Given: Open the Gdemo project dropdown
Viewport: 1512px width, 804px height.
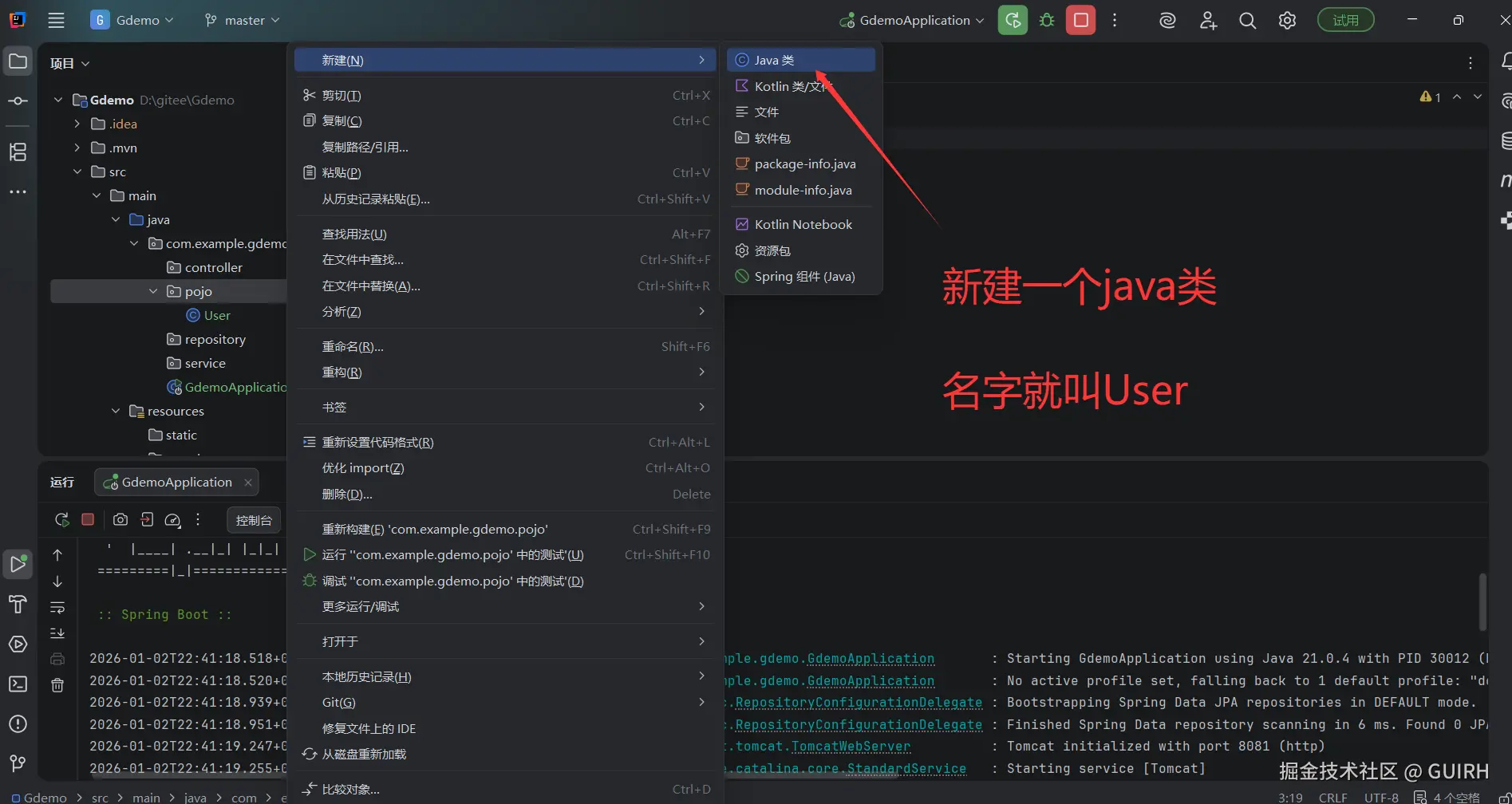Looking at the screenshot, I should tap(132, 21).
